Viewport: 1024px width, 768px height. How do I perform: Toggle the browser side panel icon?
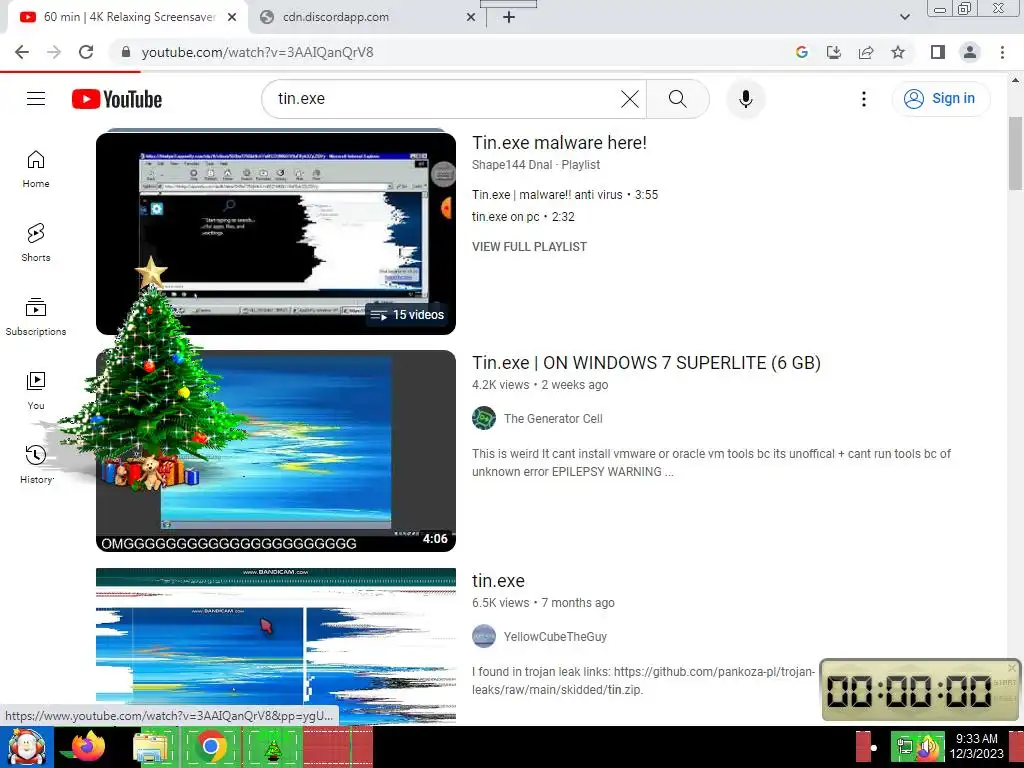click(938, 52)
